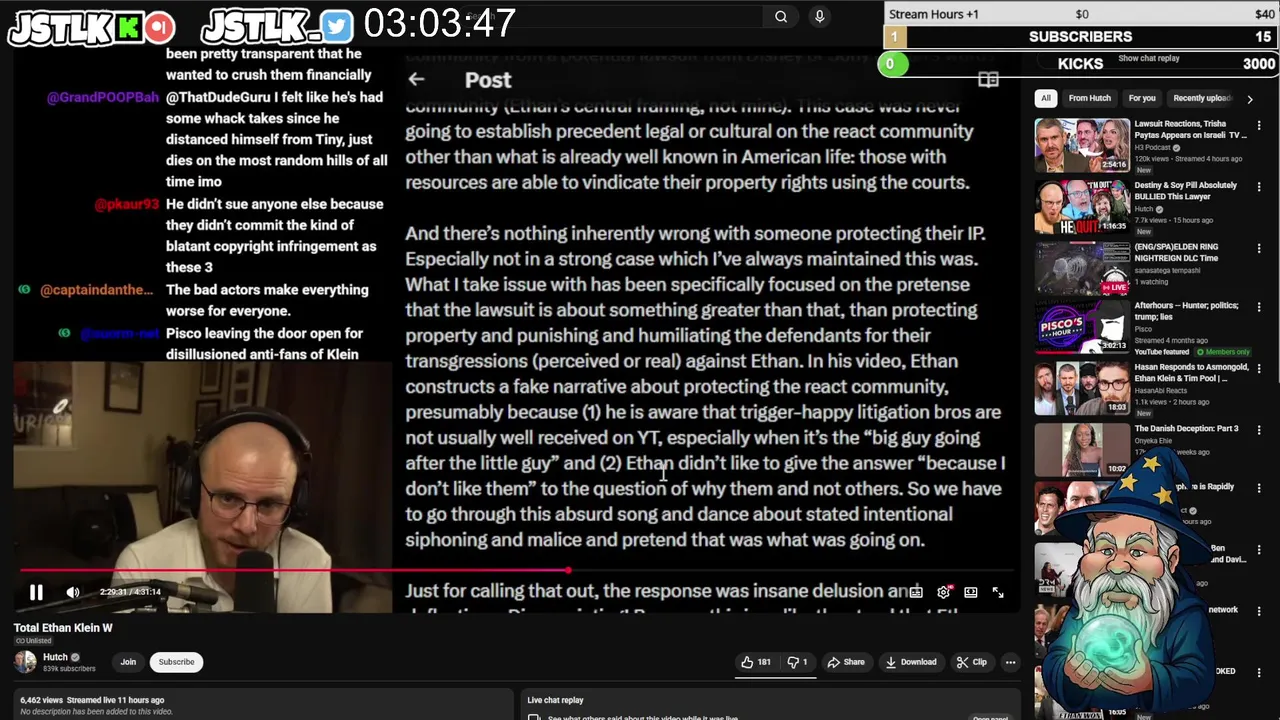The width and height of the screenshot is (1280, 720).
Task: Click chat username @GrandPOOPBah
Action: 103,97
